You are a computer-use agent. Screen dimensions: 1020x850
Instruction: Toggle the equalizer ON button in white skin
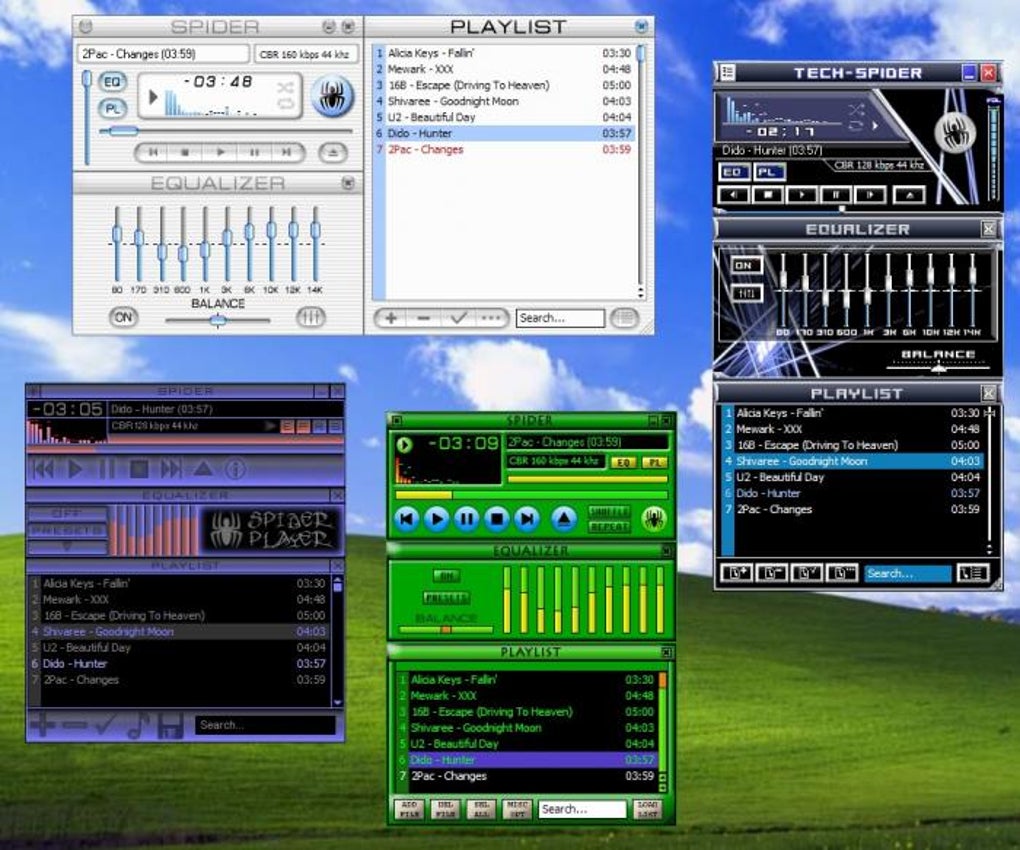point(124,317)
